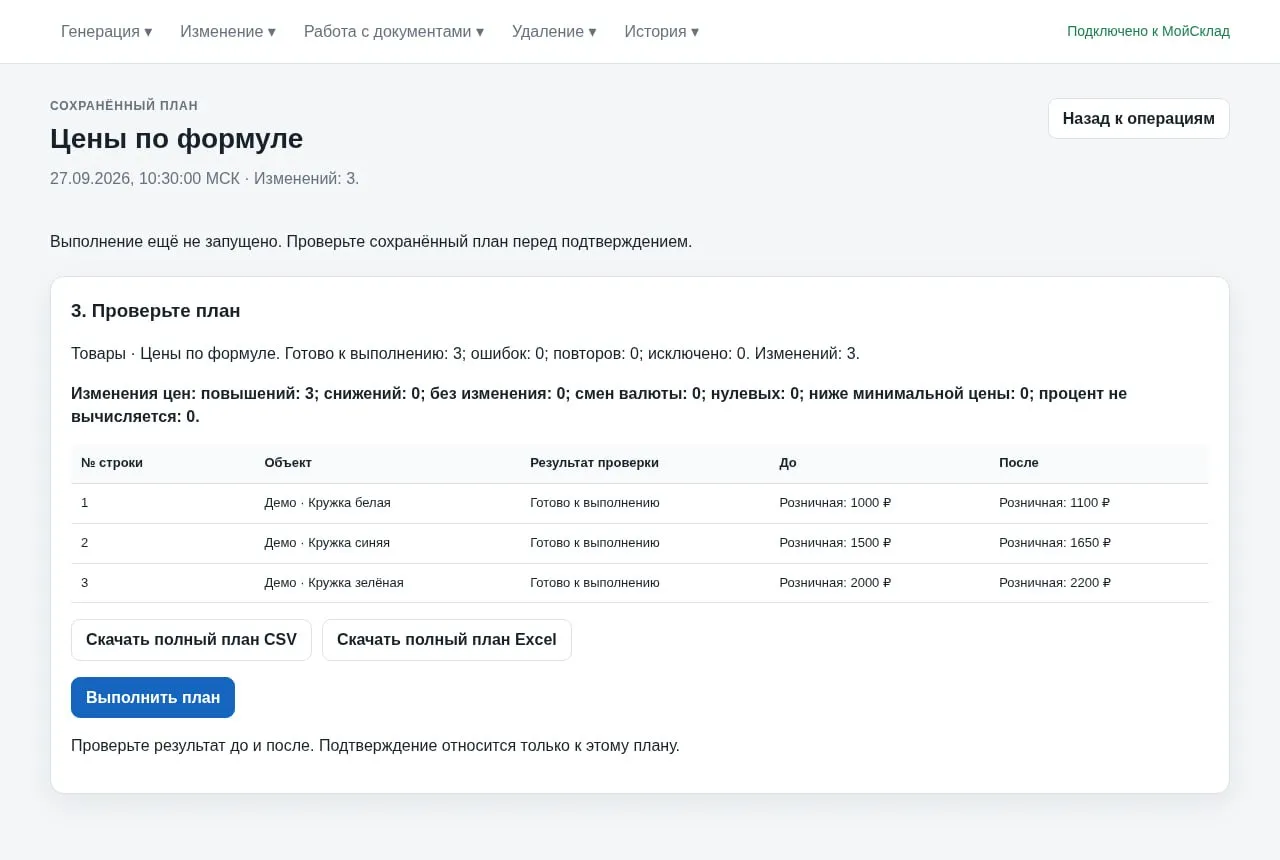Click the Сохранённый план label
This screenshot has height=860, width=1280.
124,106
